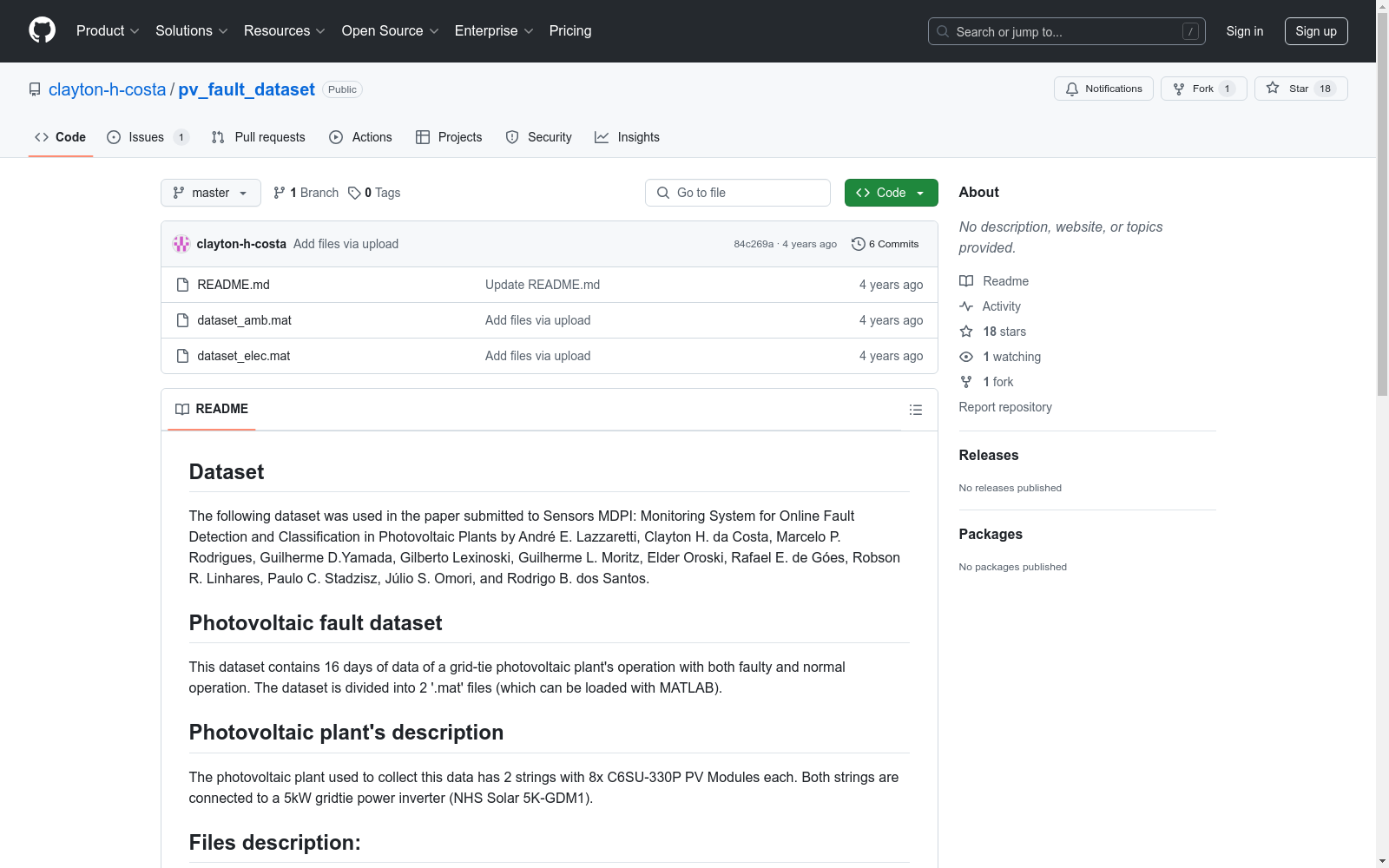Switch to the Projects tab
Image resolution: width=1389 pixels, height=868 pixels.
coord(449,137)
